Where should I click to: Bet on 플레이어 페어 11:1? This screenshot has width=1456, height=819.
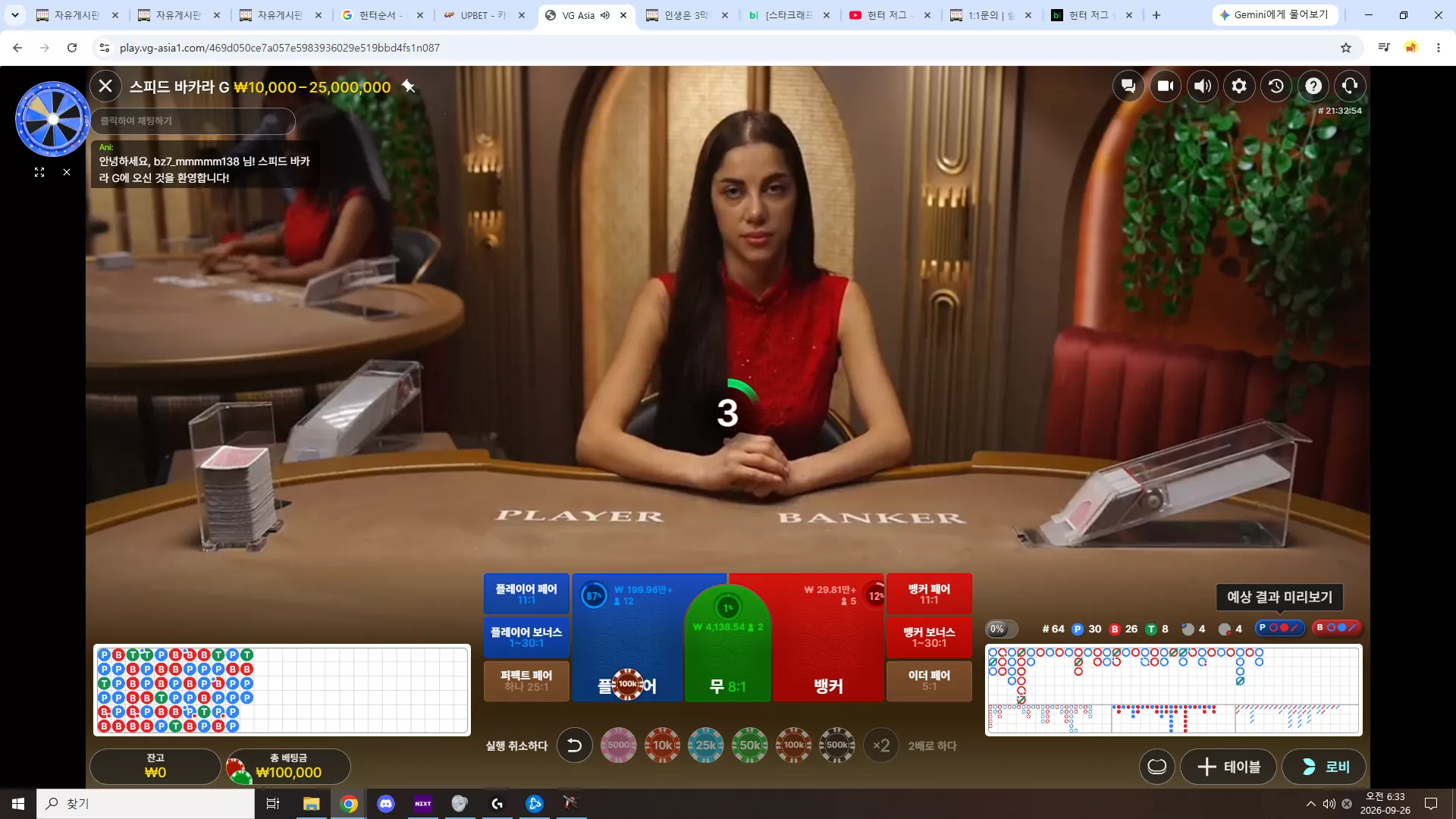pos(526,594)
